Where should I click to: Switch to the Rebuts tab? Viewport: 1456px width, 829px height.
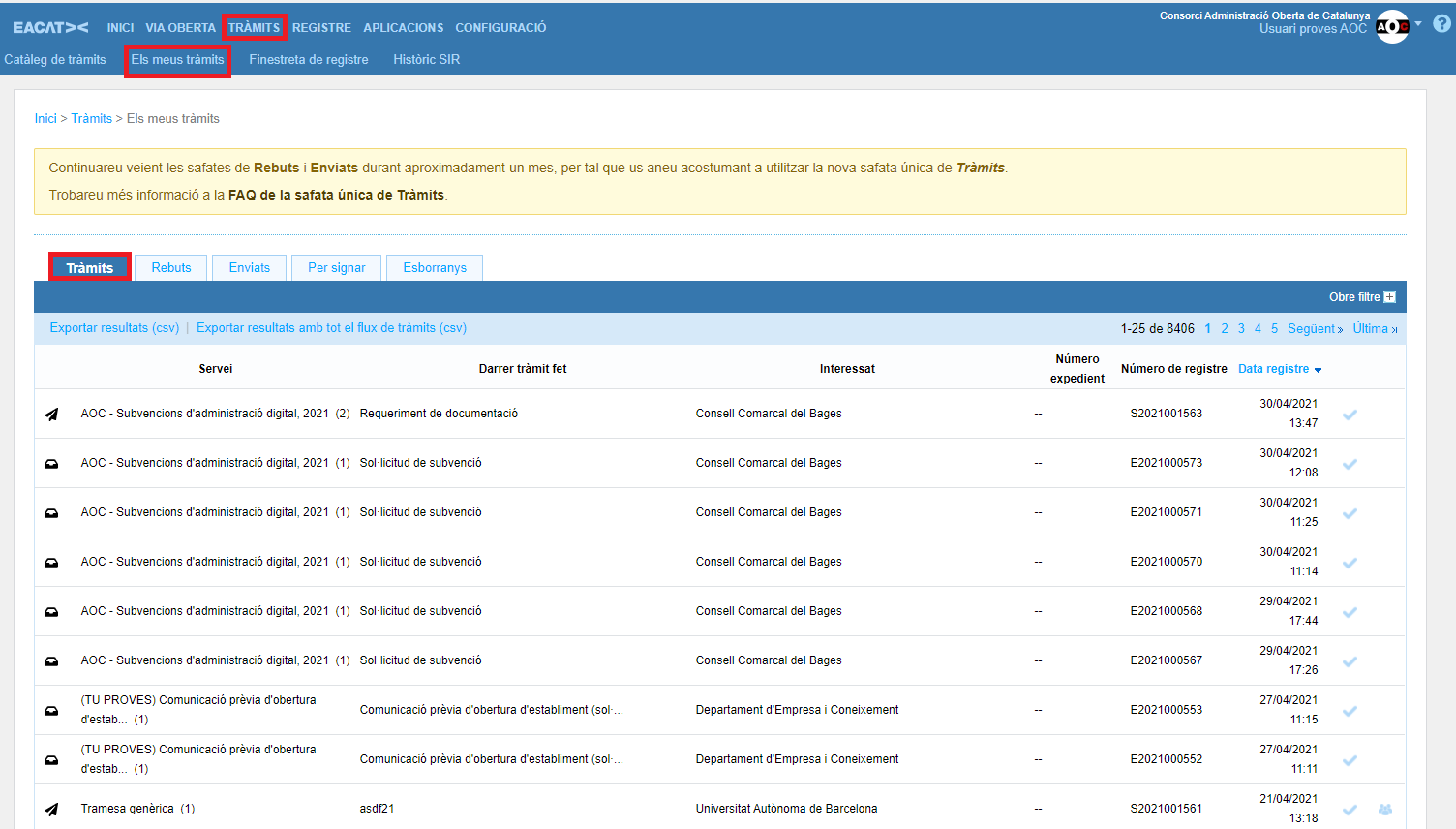point(171,268)
